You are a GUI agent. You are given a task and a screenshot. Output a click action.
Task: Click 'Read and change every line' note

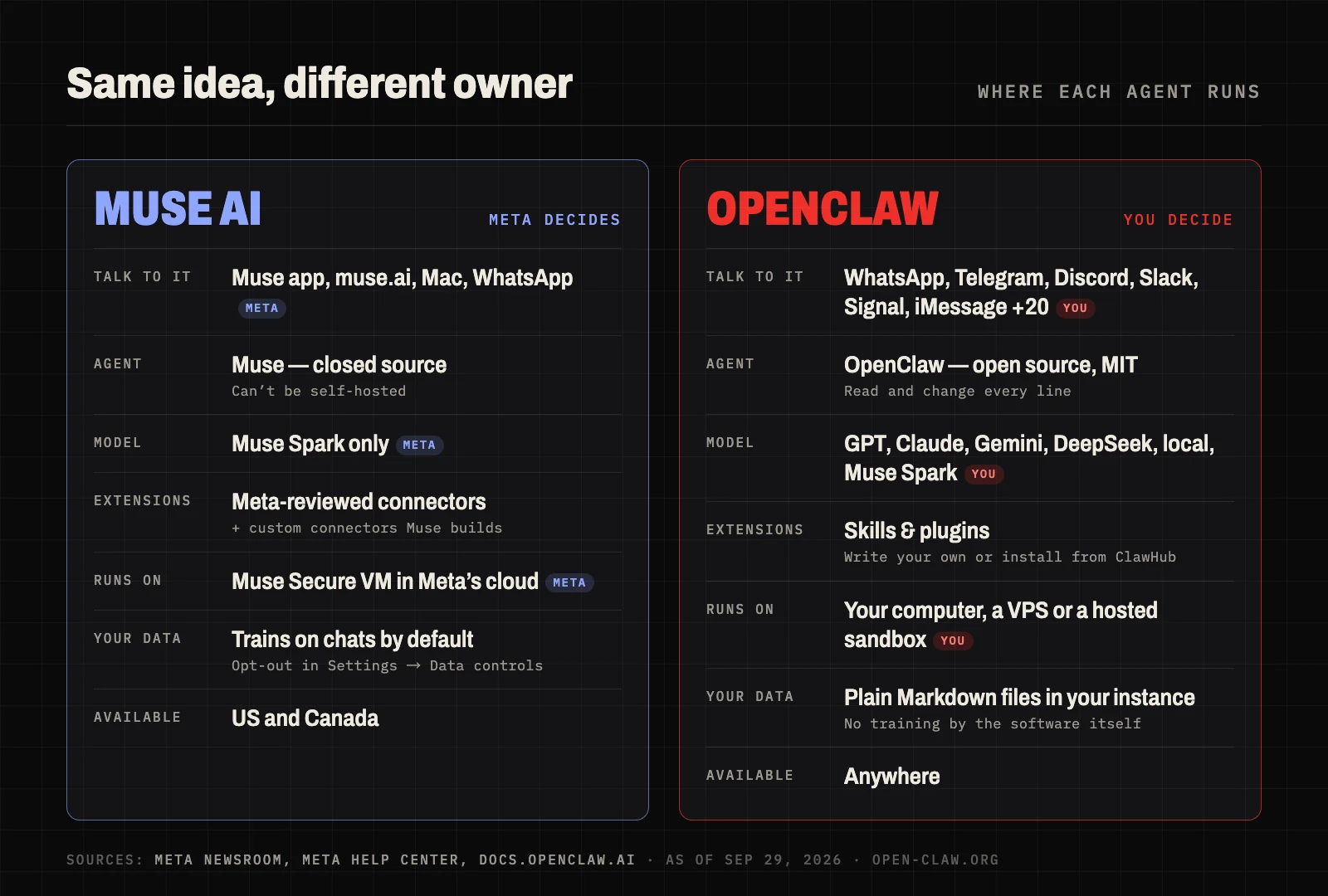click(957, 391)
